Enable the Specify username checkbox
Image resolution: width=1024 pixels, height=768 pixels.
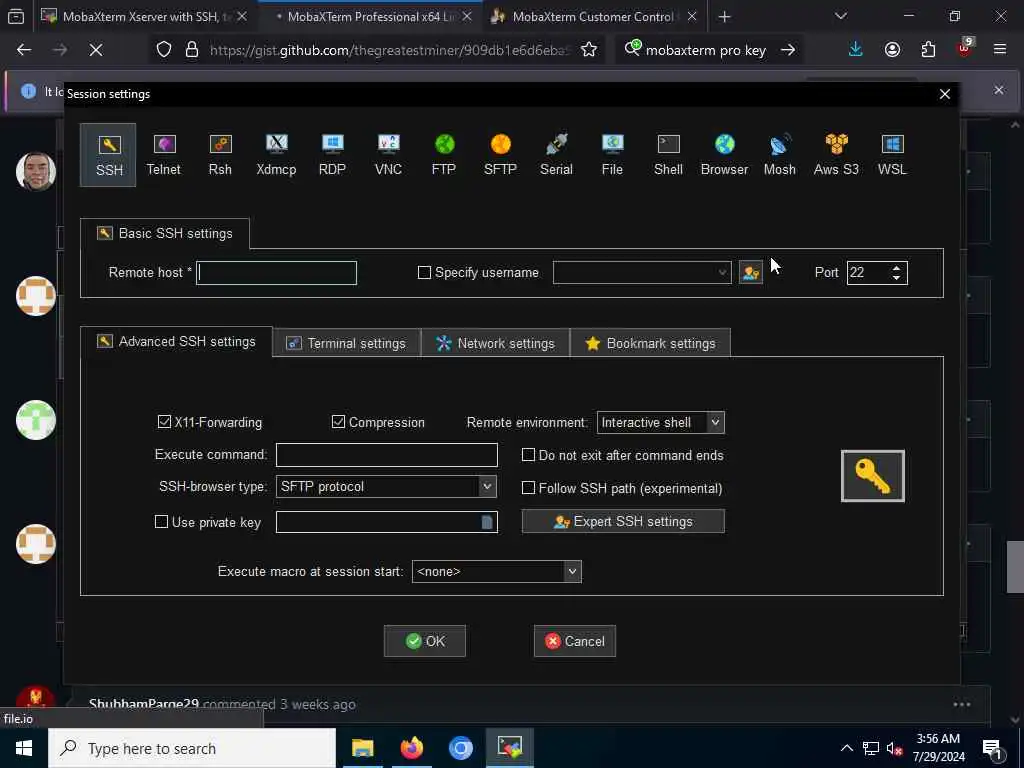424,272
